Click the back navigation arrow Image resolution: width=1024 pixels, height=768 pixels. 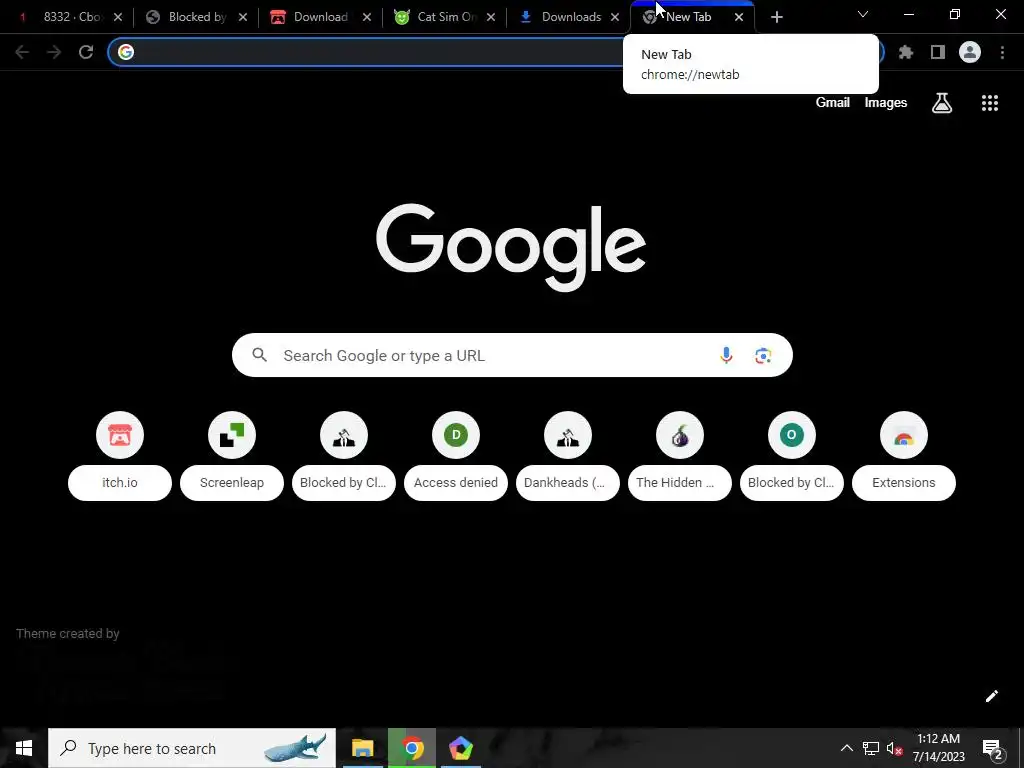click(22, 52)
